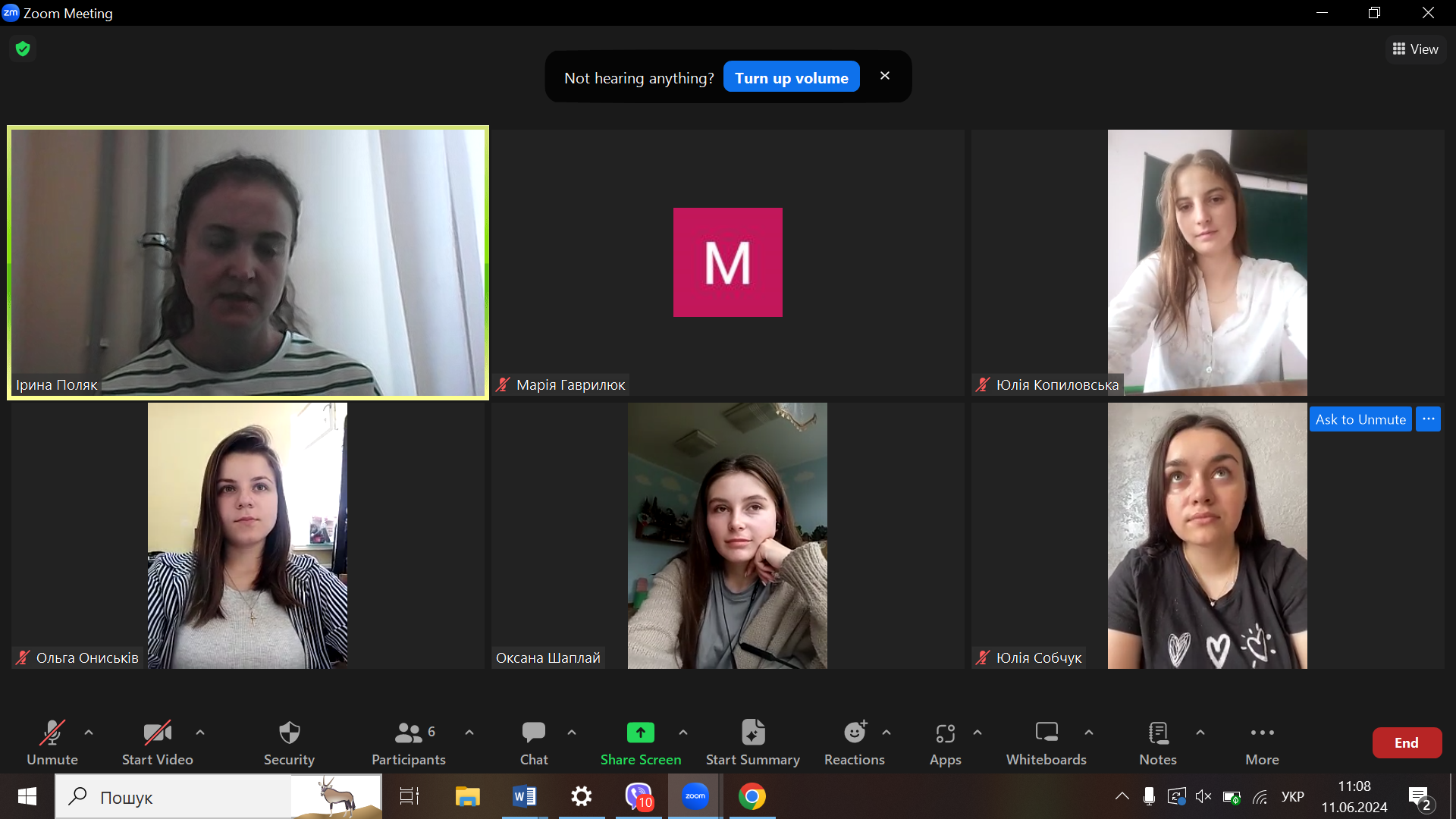This screenshot has width=1456, height=819.
Task: Expand video options arrow beside Start Video
Action: 200,733
